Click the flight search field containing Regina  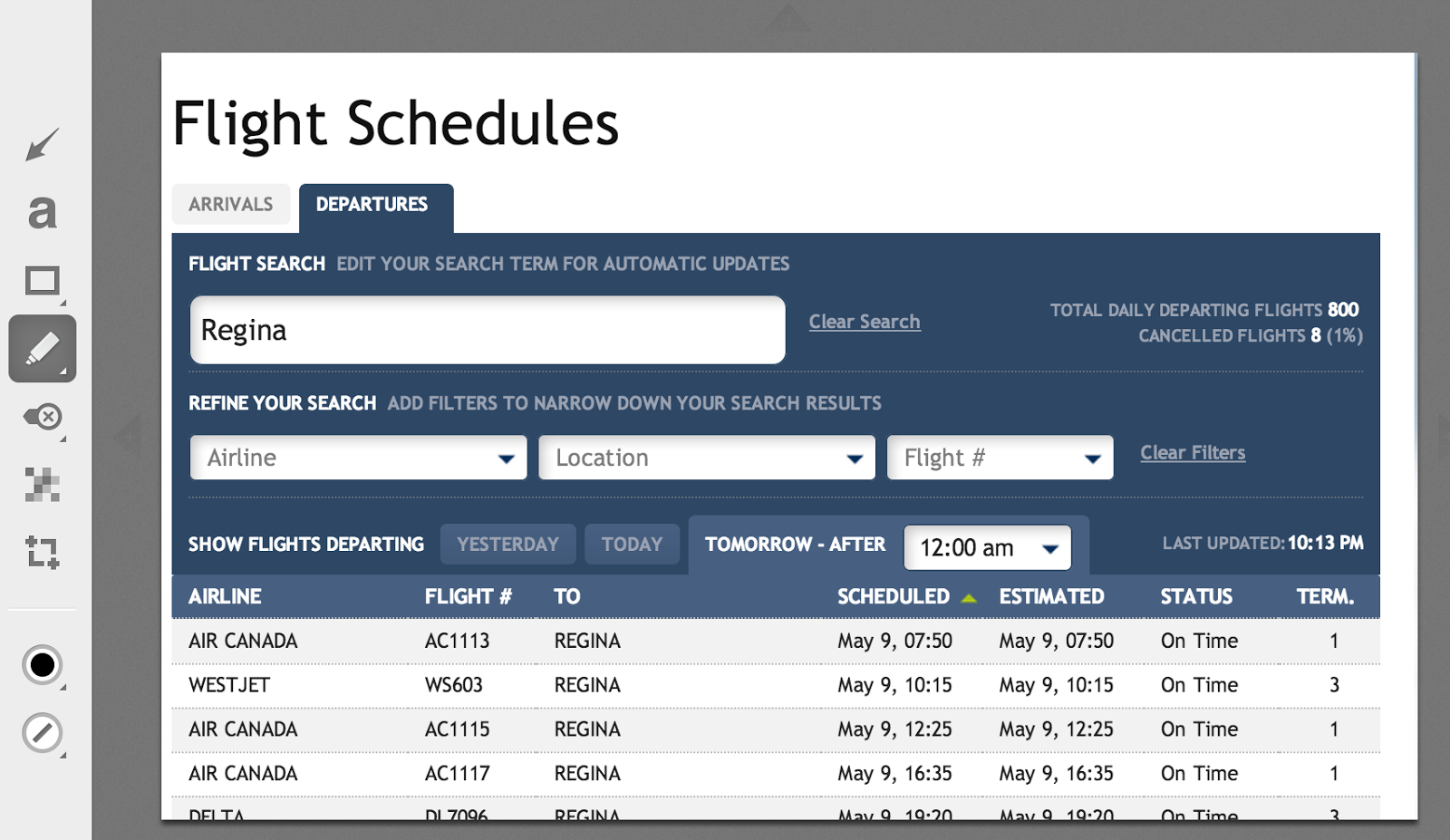[x=488, y=331]
